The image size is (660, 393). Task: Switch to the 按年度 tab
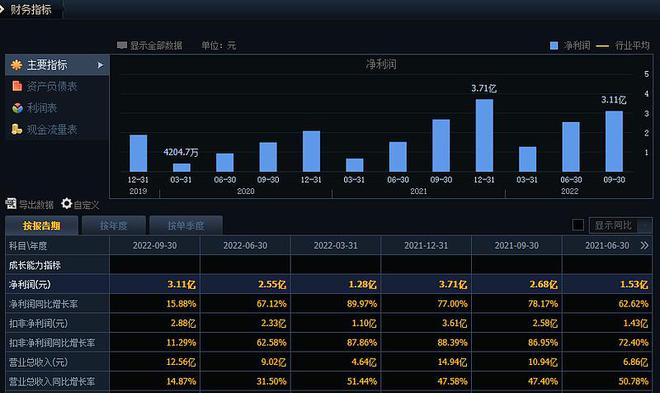(114, 226)
